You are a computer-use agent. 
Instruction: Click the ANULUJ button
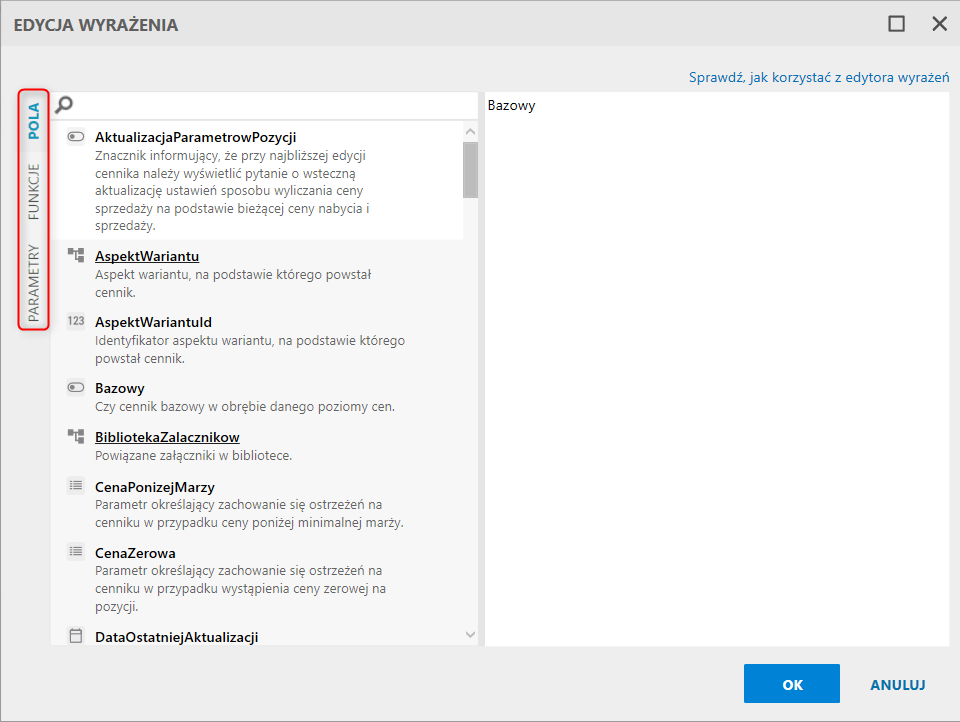point(897,685)
